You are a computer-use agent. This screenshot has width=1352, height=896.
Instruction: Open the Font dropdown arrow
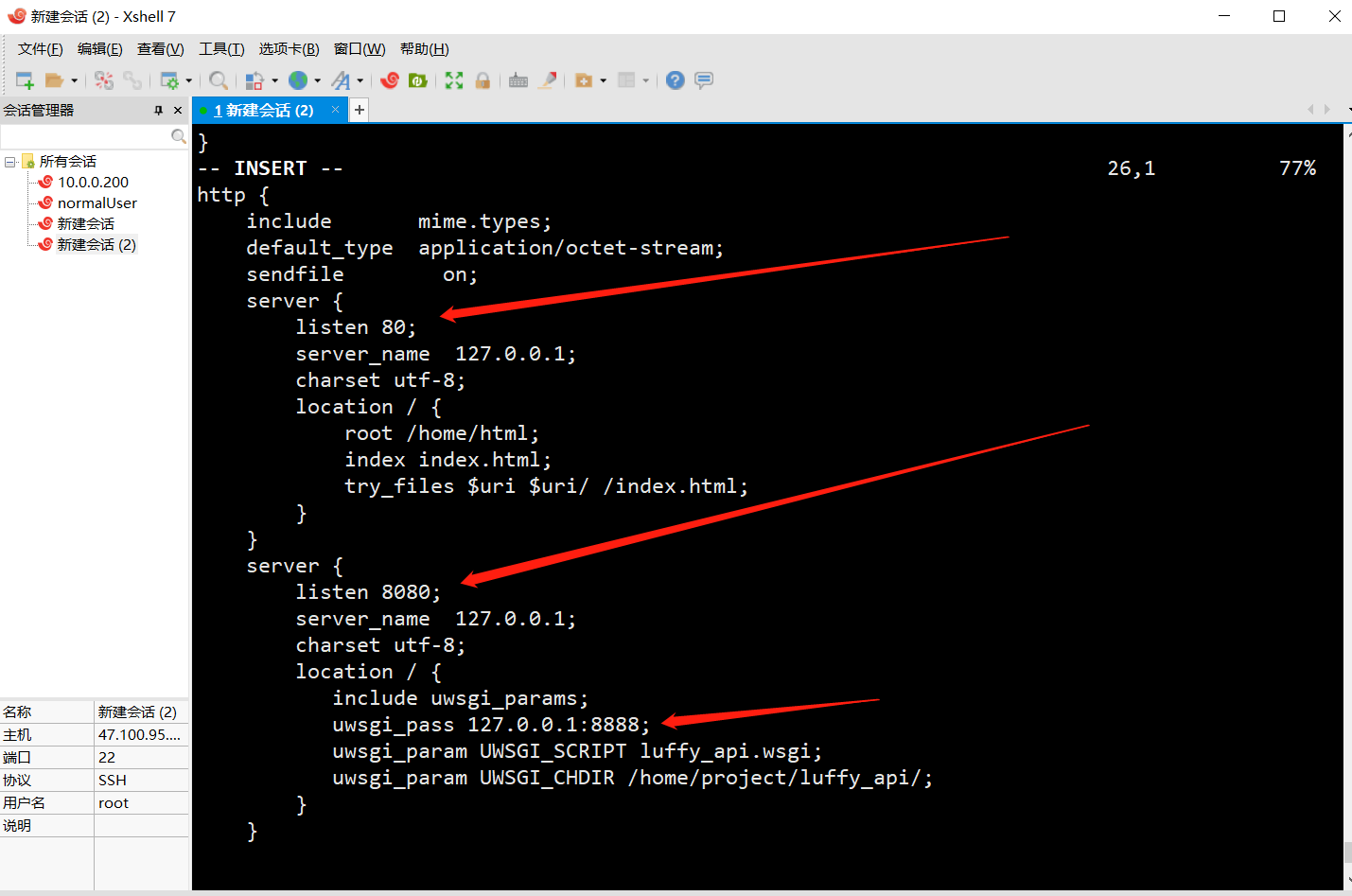[360, 80]
